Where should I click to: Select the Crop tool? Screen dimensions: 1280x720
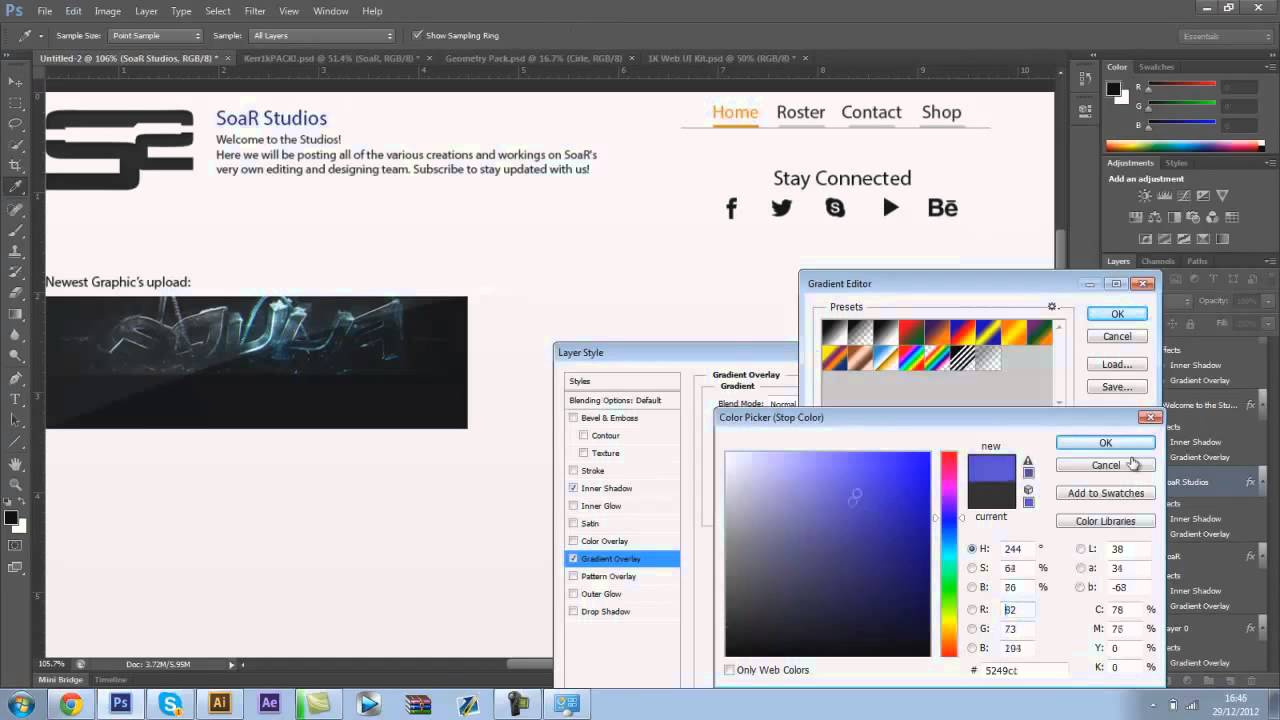point(15,166)
